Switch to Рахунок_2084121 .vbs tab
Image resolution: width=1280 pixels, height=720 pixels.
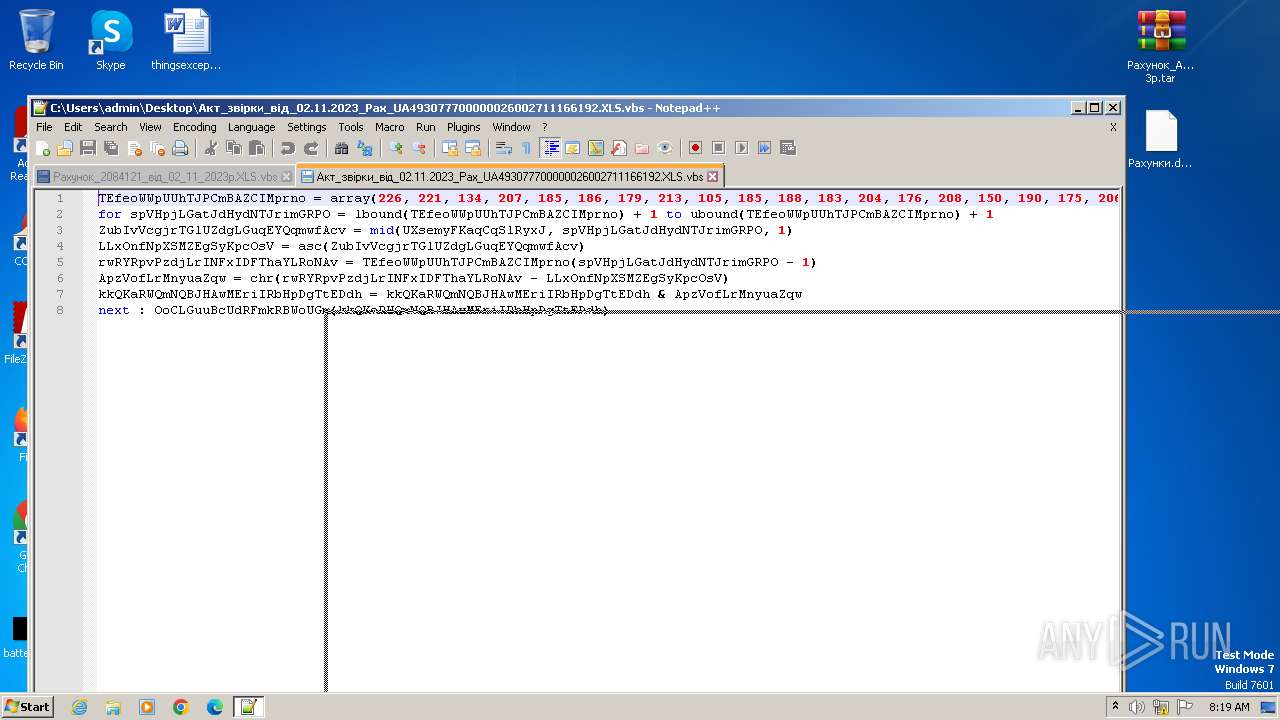click(164, 176)
